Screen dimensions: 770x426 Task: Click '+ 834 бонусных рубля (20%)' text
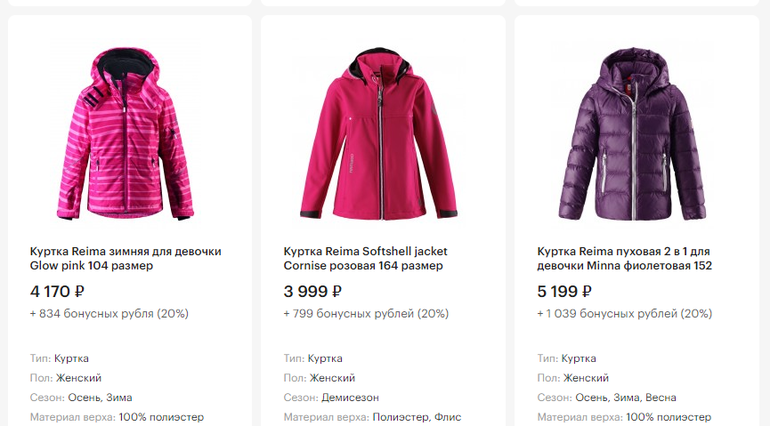point(109,314)
